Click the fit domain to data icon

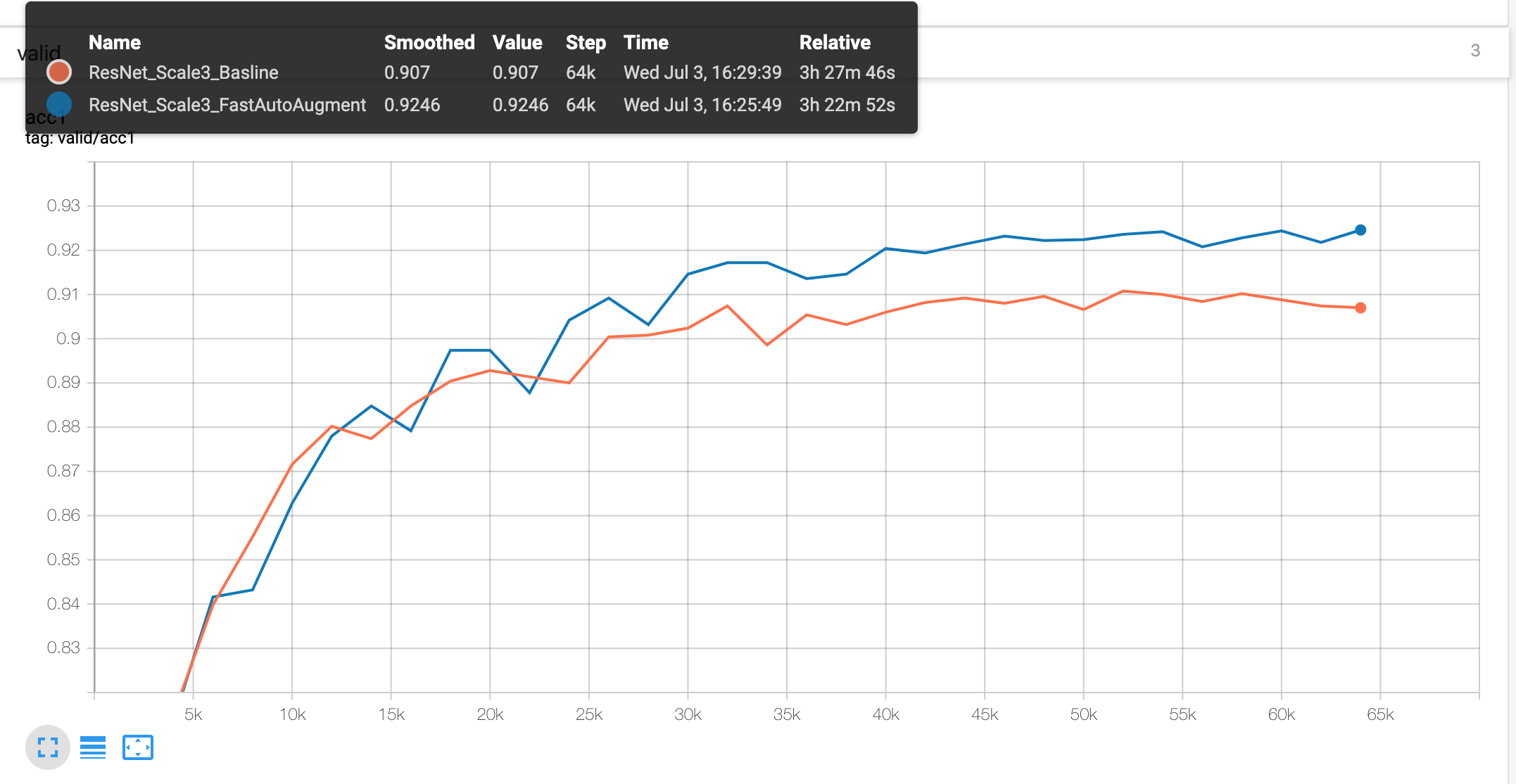pos(138,747)
